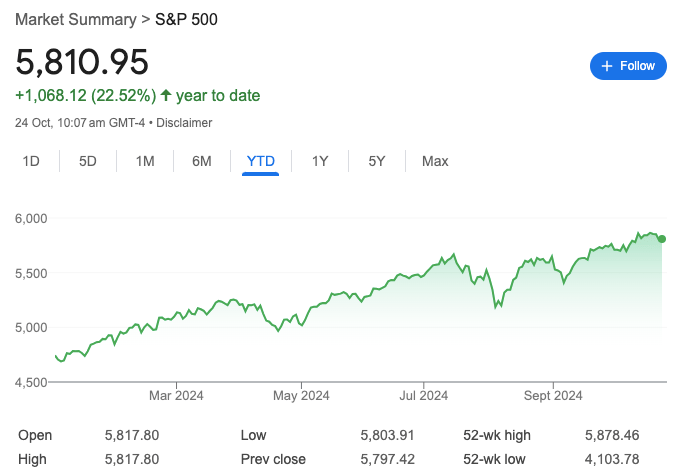Click the Mar 2024 axis label
687x474 pixels.
point(176,396)
